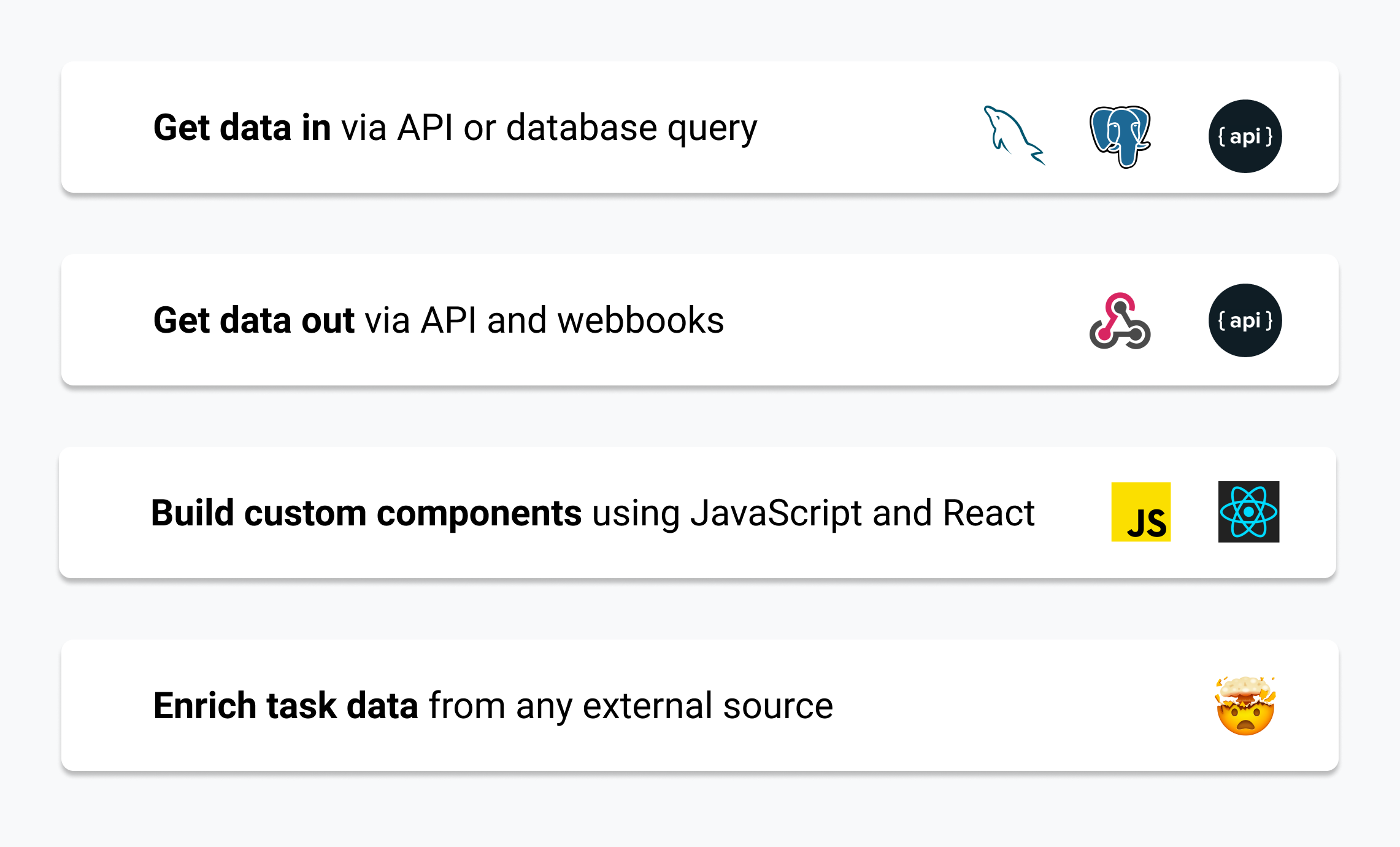Image resolution: width=1400 pixels, height=847 pixels.
Task: Click 'from any external source' text
Action: point(631,706)
